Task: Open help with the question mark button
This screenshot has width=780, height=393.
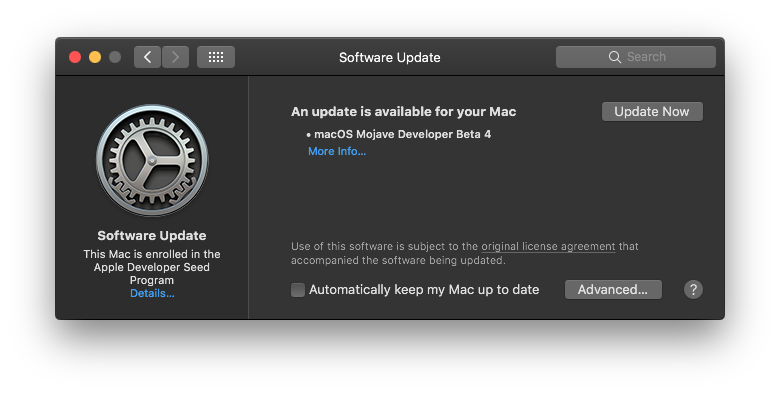Action: coord(693,290)
